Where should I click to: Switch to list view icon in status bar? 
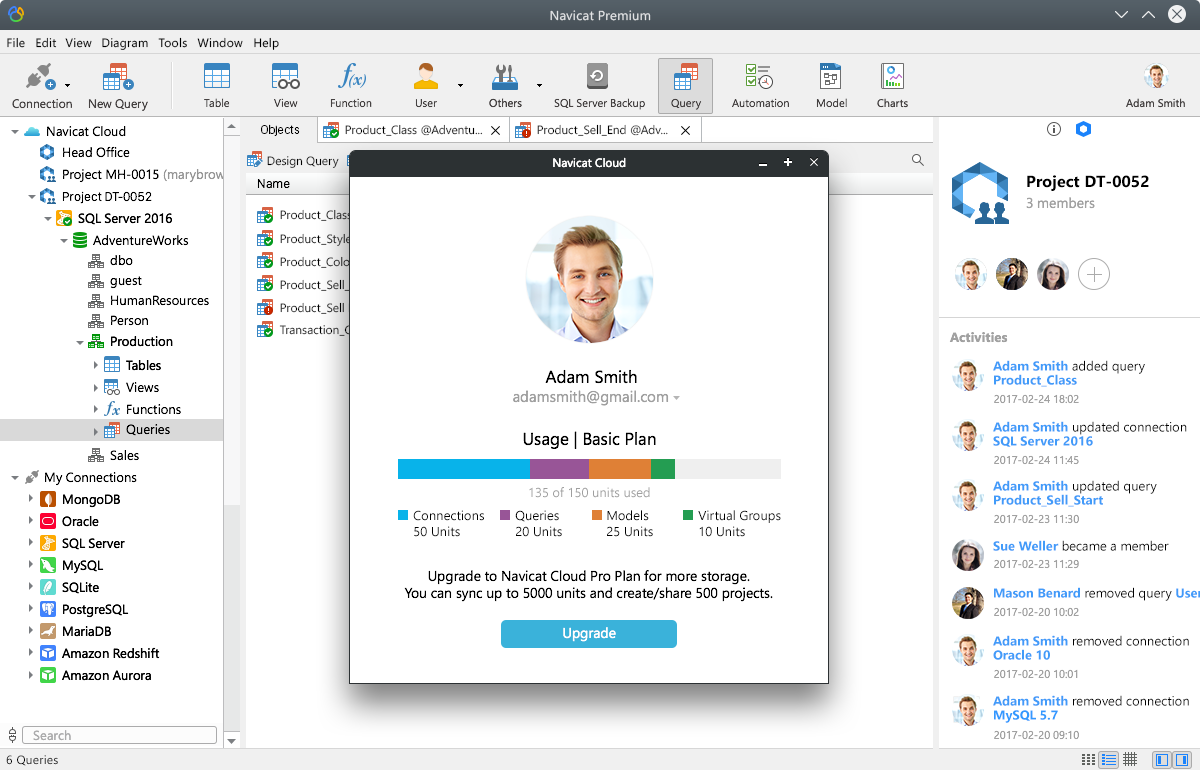(1088, 760)
